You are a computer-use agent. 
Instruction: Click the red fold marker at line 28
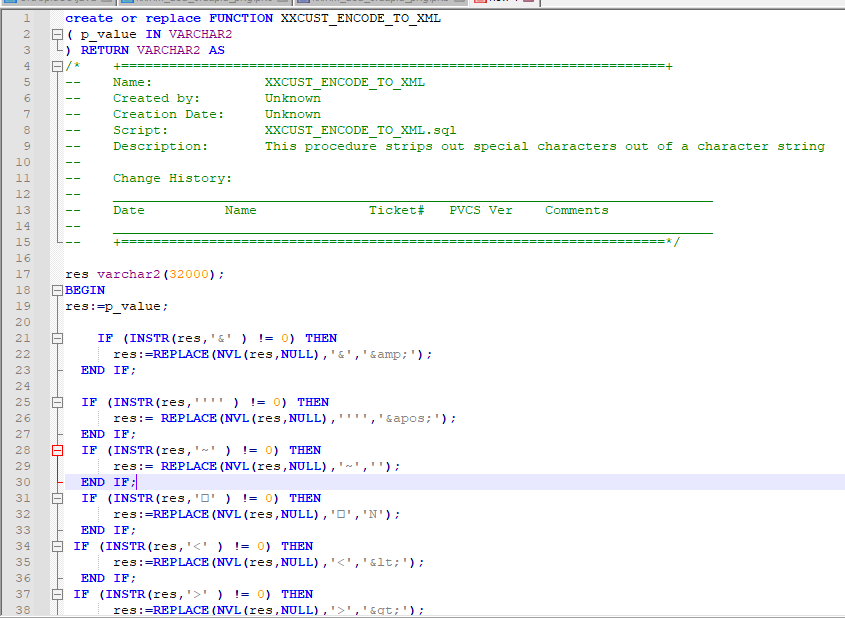(57, 450)
